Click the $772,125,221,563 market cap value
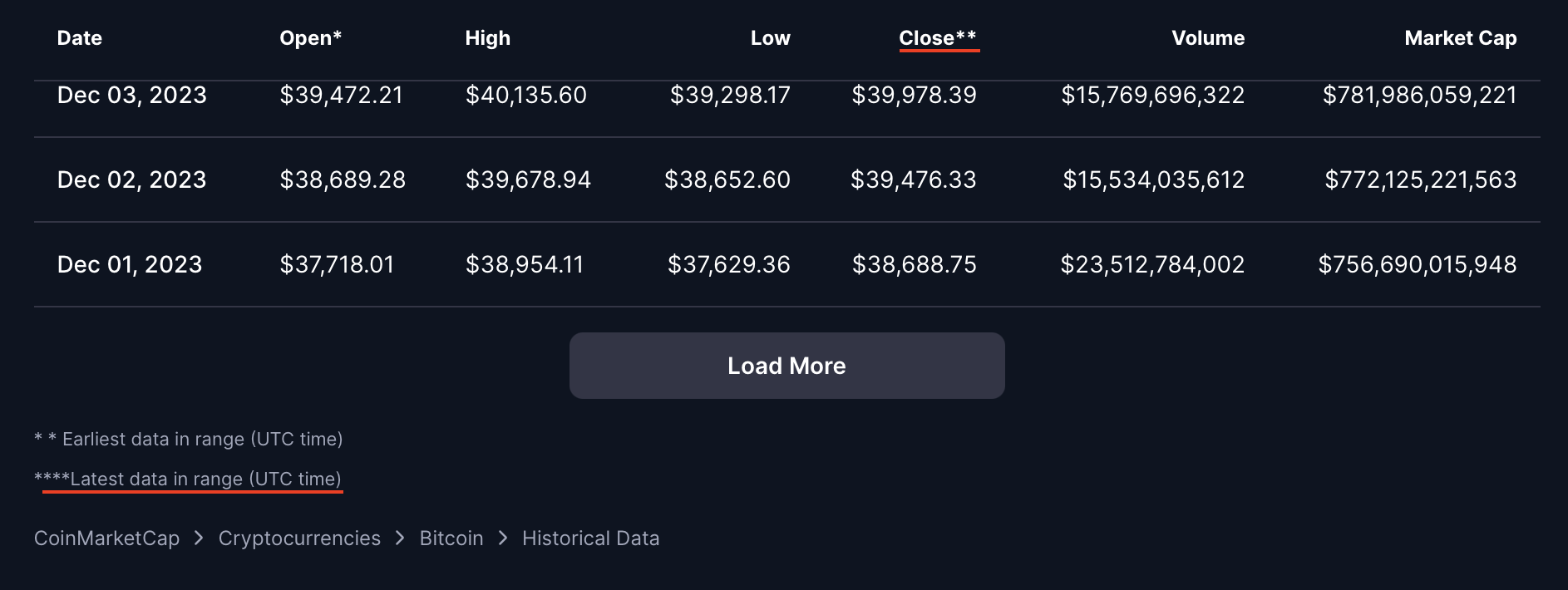Viewport: 1568px width, 590px height. pos(1420,179)
